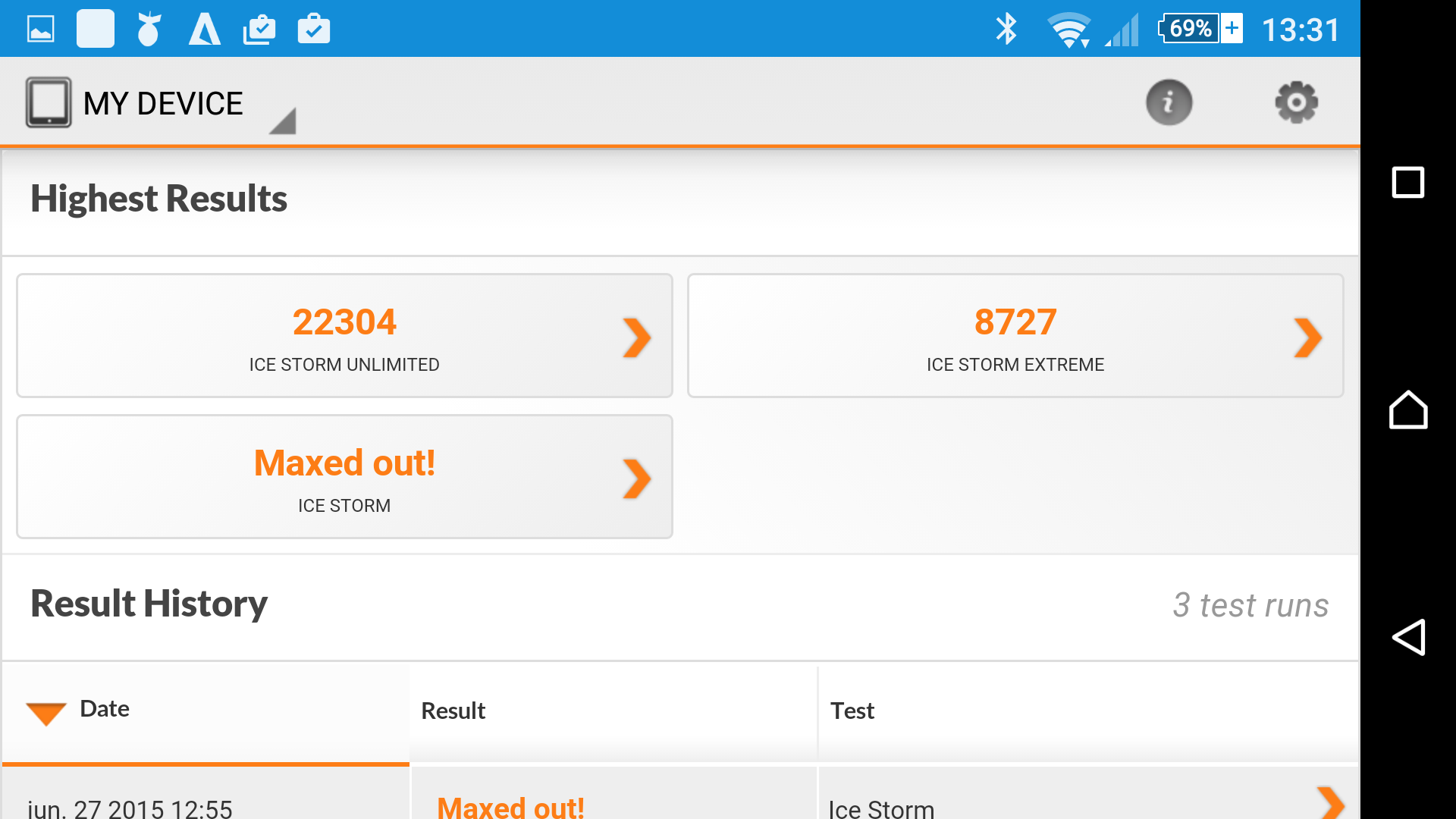The image size is (1456, 819).
Task: Select the MY DEVICE title
Action: click(x=163, y=103)
